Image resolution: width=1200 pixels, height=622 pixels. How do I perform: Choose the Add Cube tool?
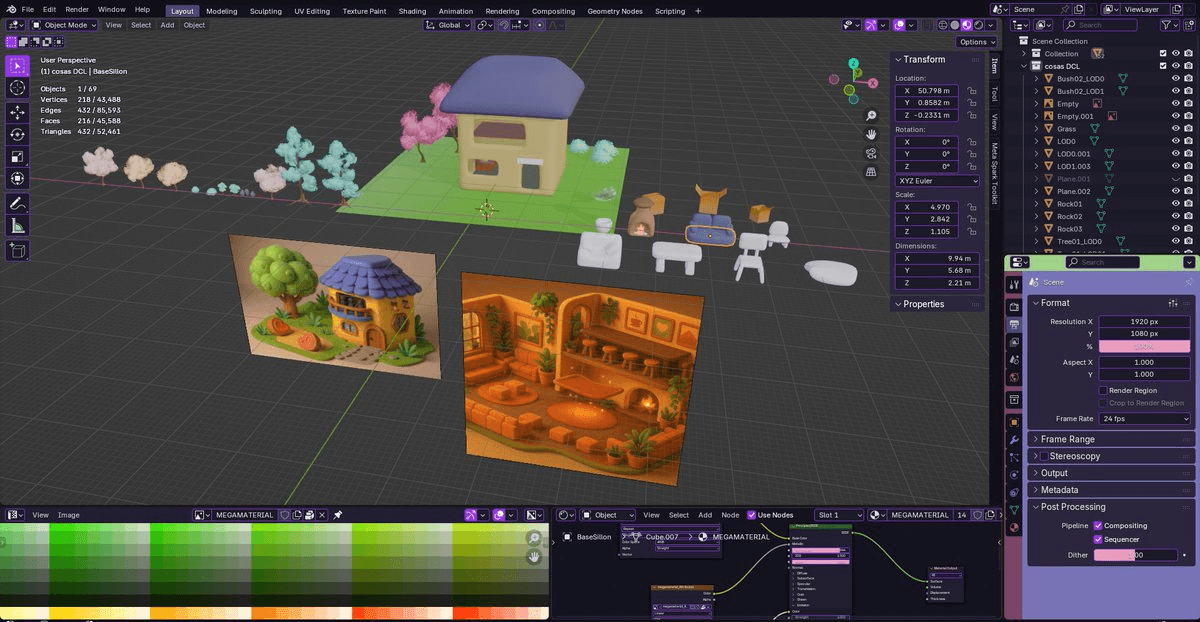18,250
